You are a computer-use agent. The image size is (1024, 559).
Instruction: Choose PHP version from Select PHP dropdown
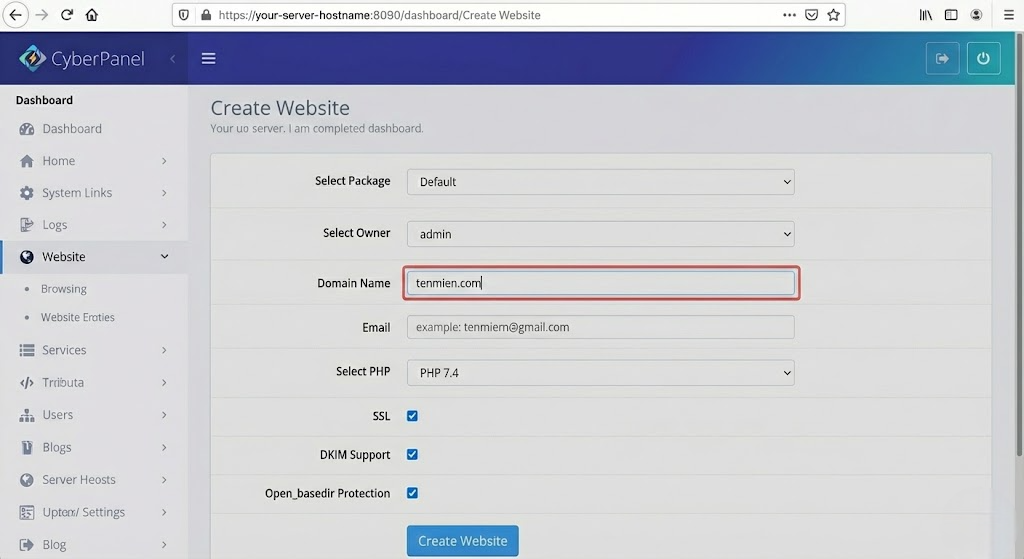tap(600, 373)
